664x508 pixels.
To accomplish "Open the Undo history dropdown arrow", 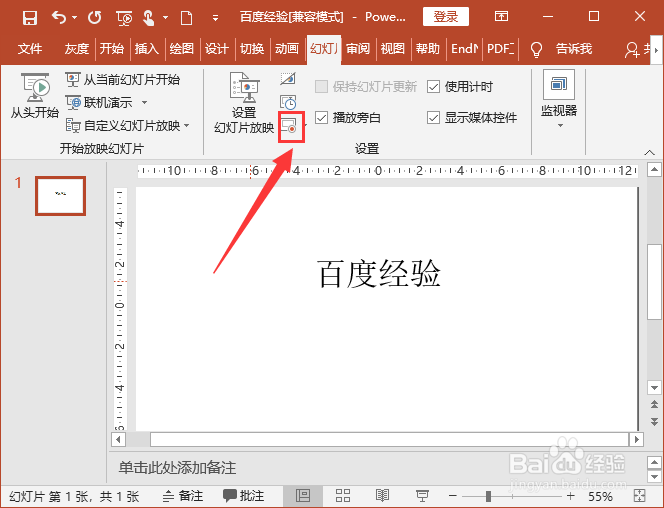I will click(75, 18).
